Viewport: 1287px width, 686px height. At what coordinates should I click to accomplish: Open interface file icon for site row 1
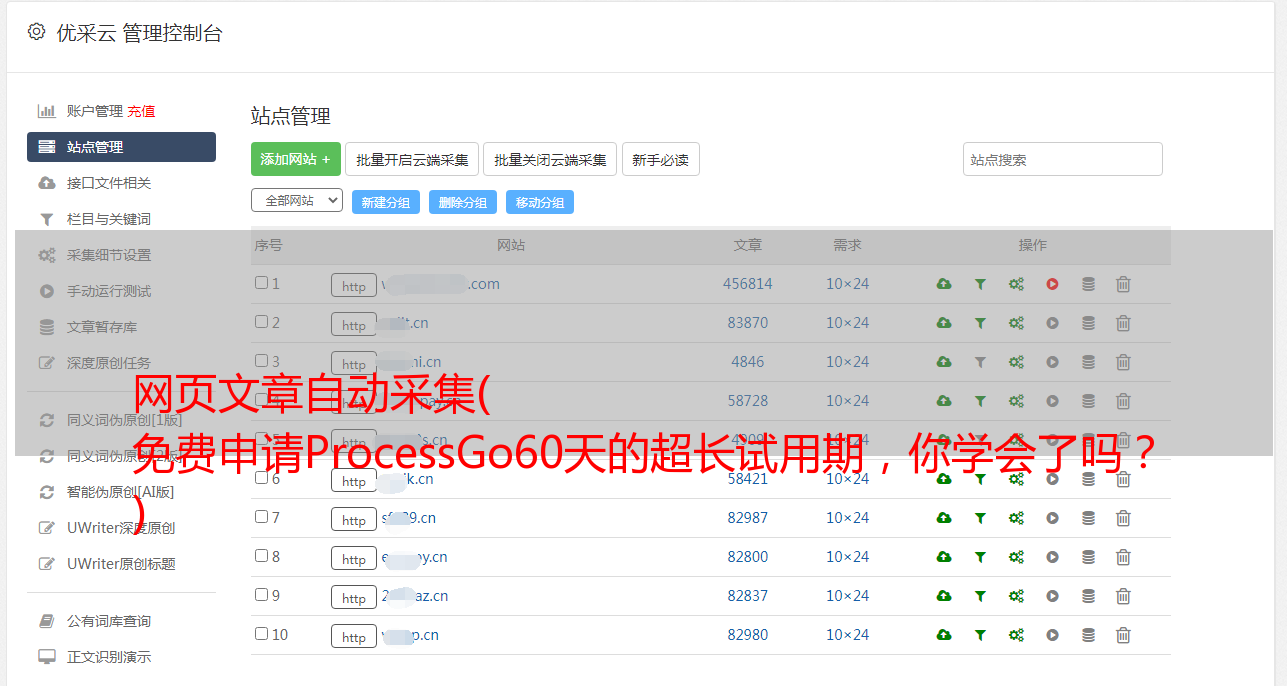coord(944,284)
